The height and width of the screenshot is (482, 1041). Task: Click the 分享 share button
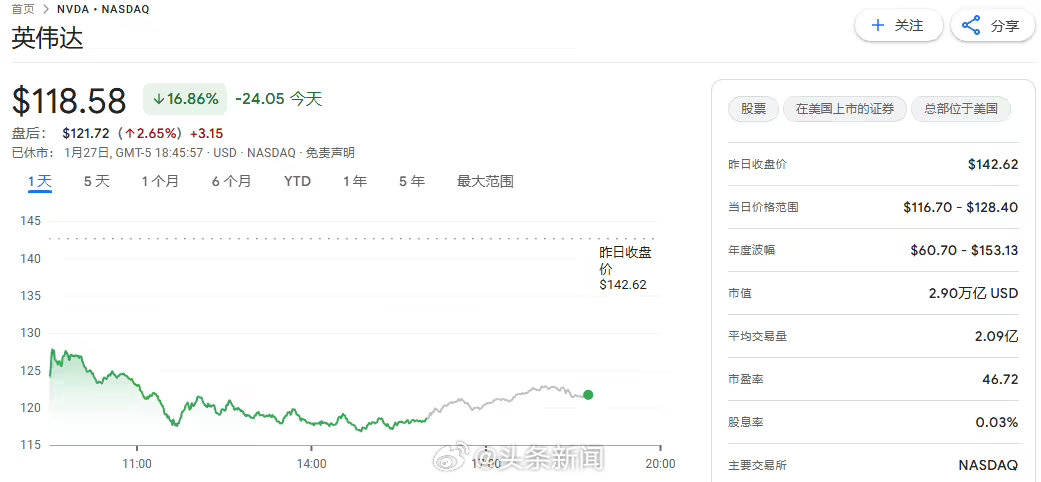[x=992, y=26]
